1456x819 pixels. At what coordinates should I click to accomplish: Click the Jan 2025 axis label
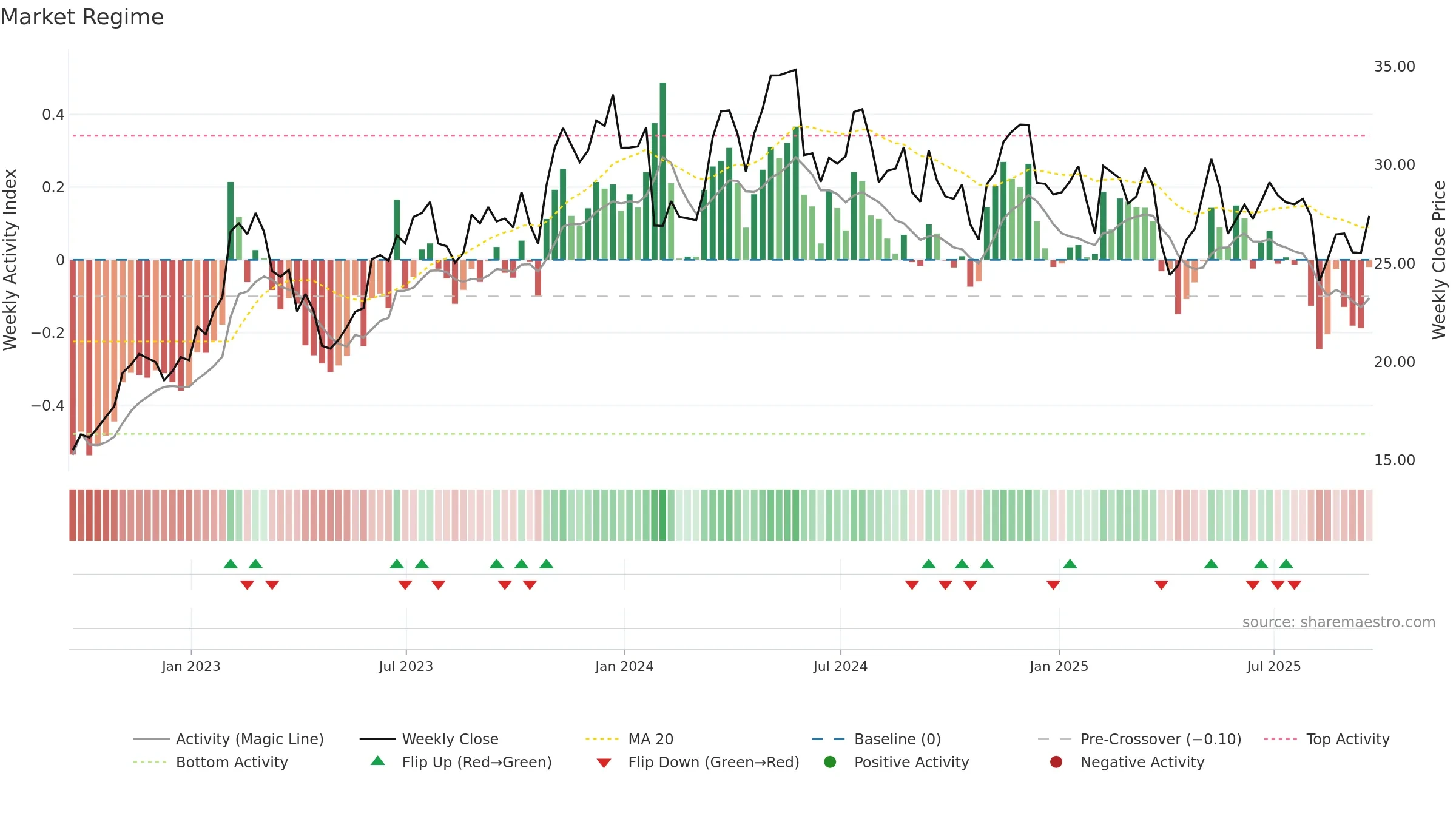(x=1059, y=666)
